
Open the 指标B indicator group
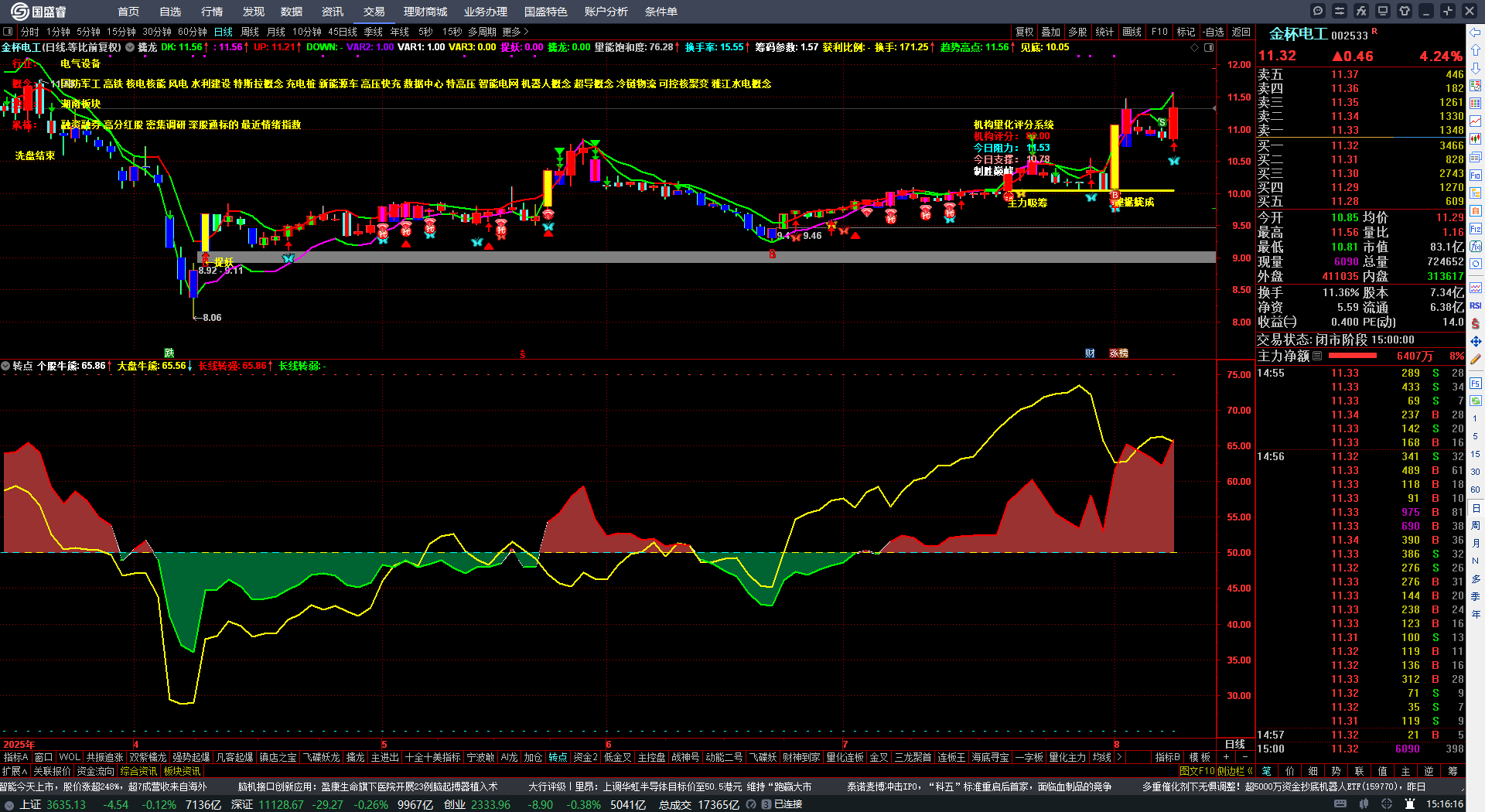pos(1167,757)
